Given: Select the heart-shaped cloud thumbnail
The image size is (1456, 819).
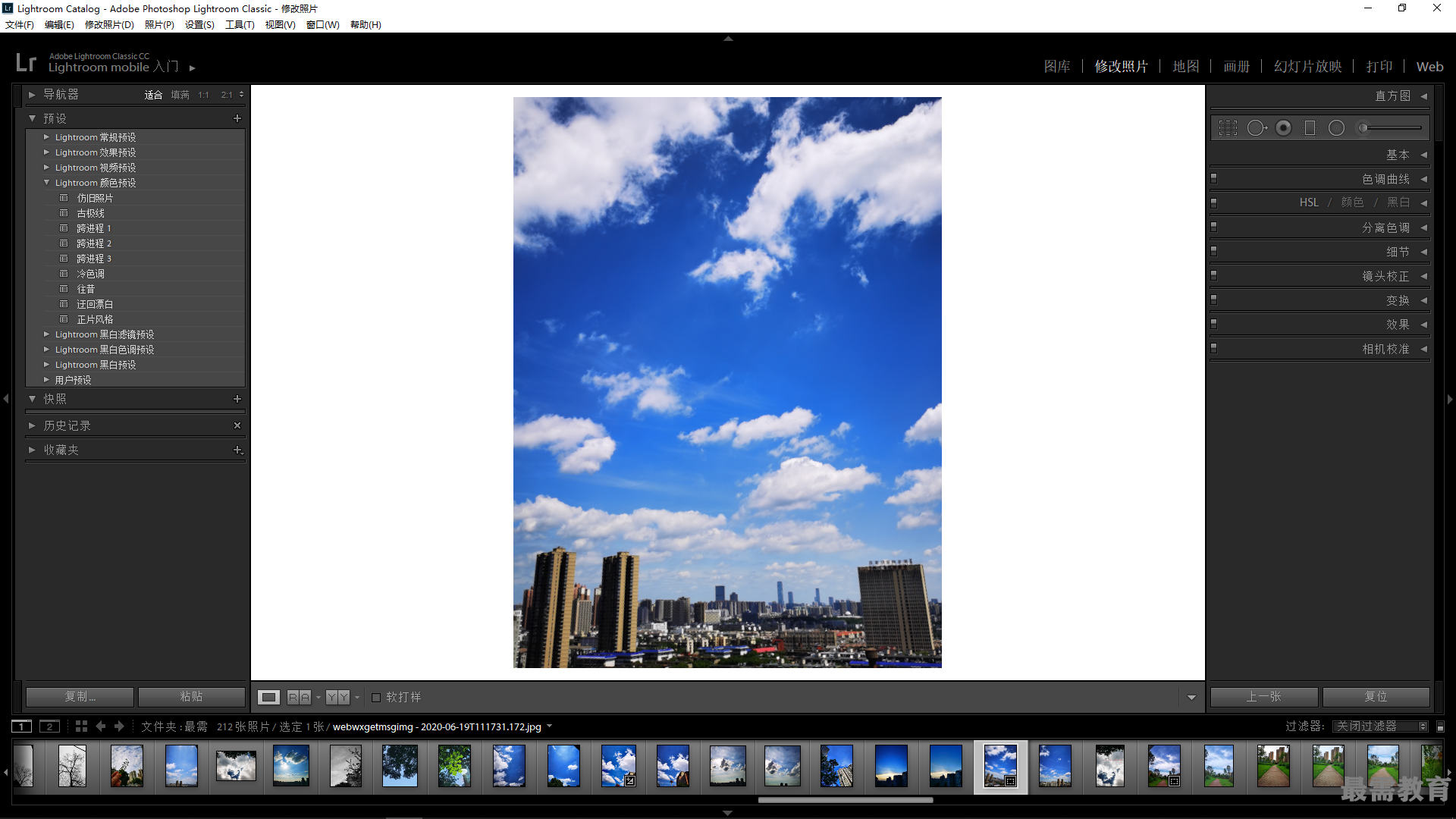Looking at the screenshot, I should pos(236,766).
